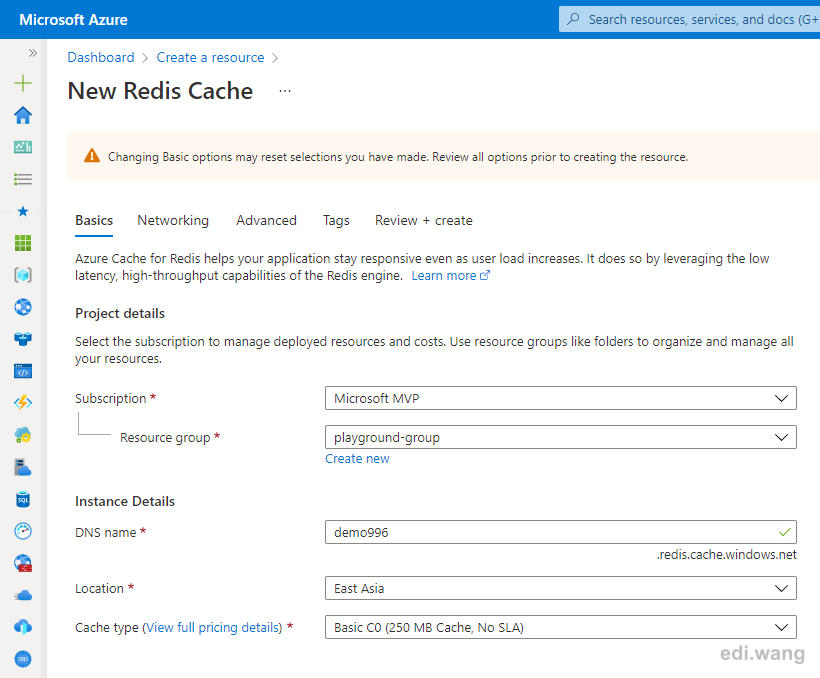Navigate to Dashboard breadcrumb
Viewport: 820px width, 678px height.
101,58
